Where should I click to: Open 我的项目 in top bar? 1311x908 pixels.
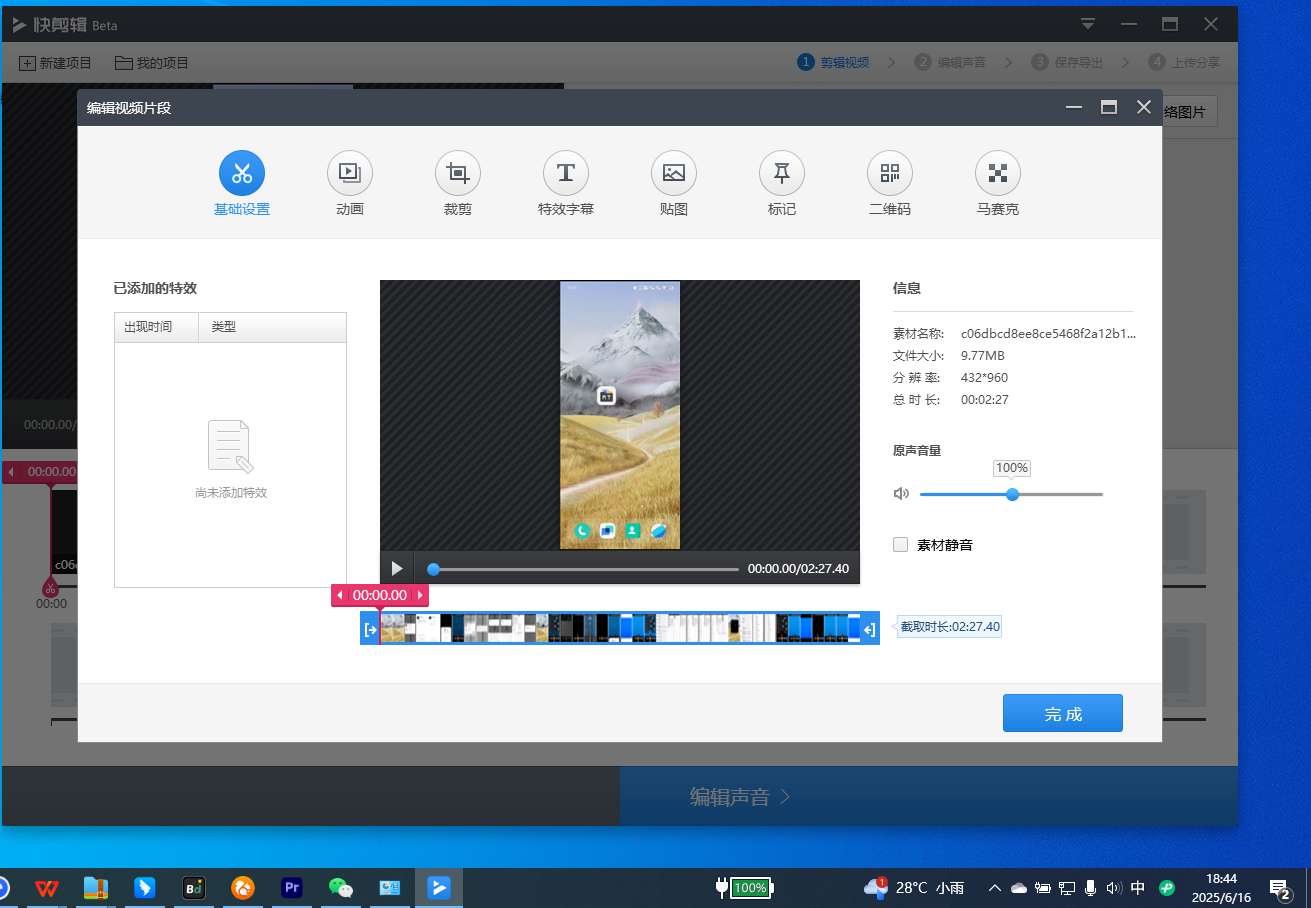[x=152, y=63]
